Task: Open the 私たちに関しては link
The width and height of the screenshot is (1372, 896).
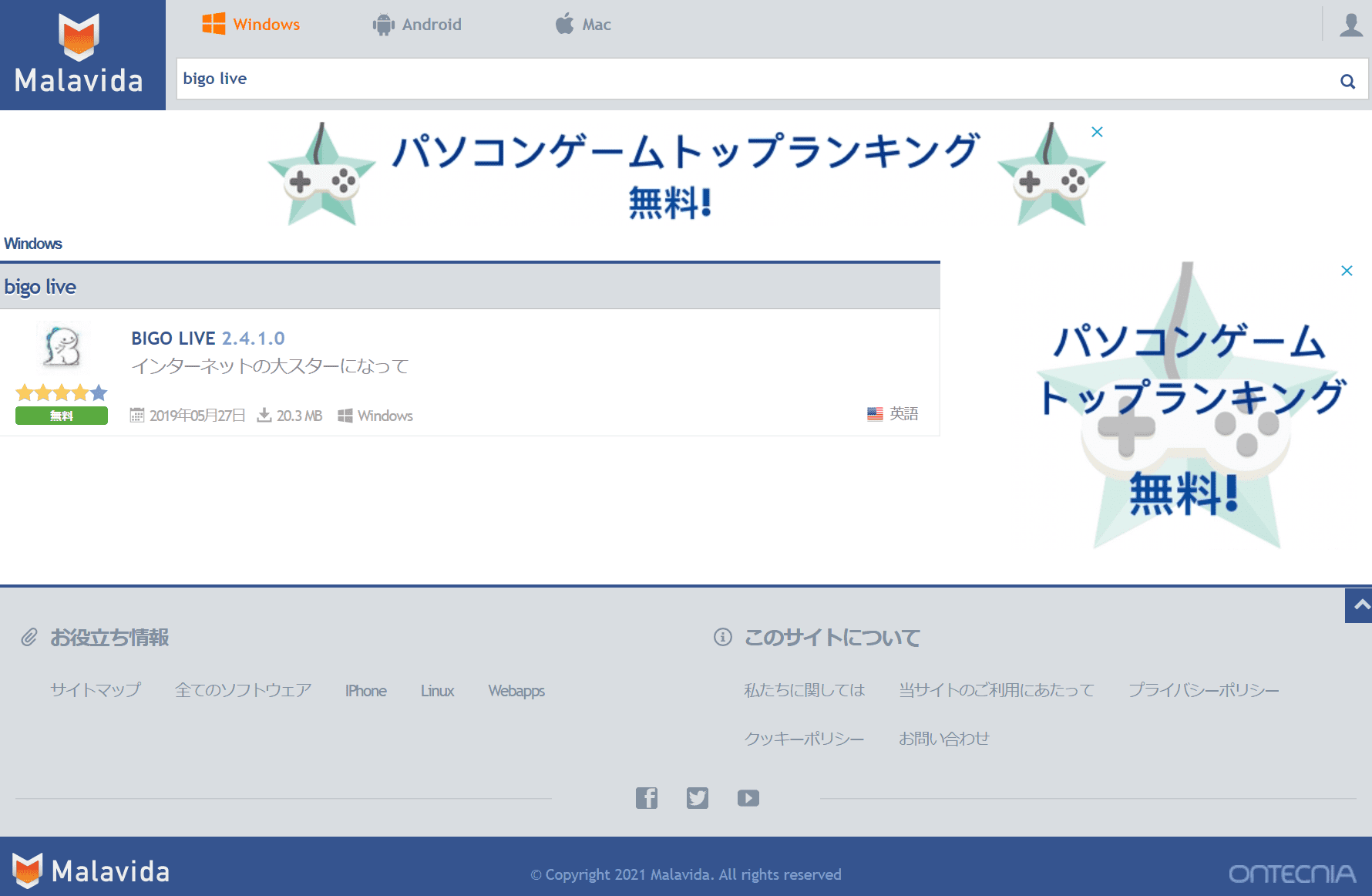Action: coord(804,690)
